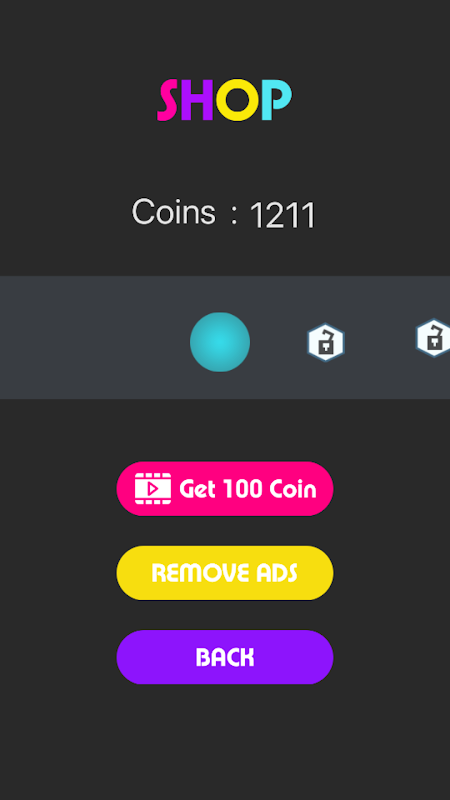Click the play triangle inside the film icon
This screenshot has width=450, height=800.
pos(153,489)
